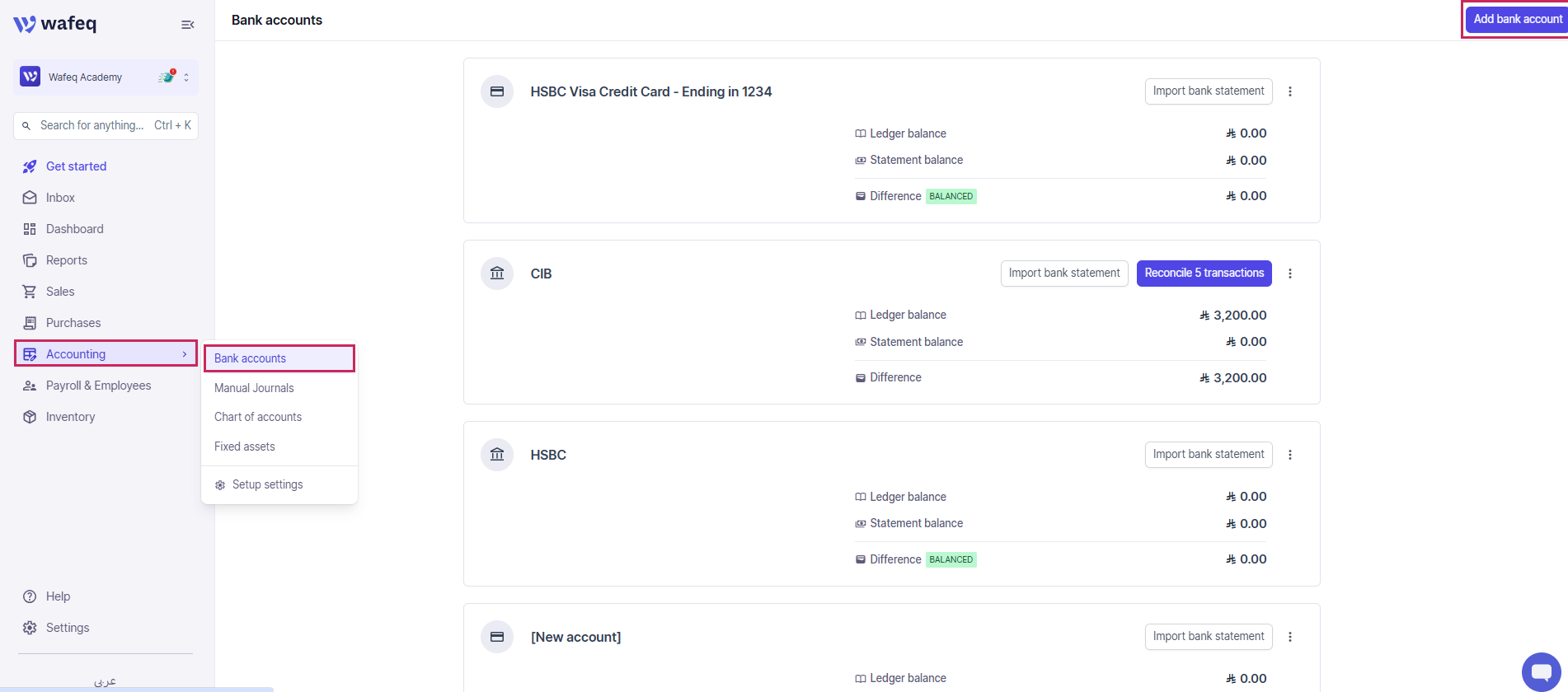
Task: Click the BALANCED badge on HSBC account
Action: tap(951, 559)
